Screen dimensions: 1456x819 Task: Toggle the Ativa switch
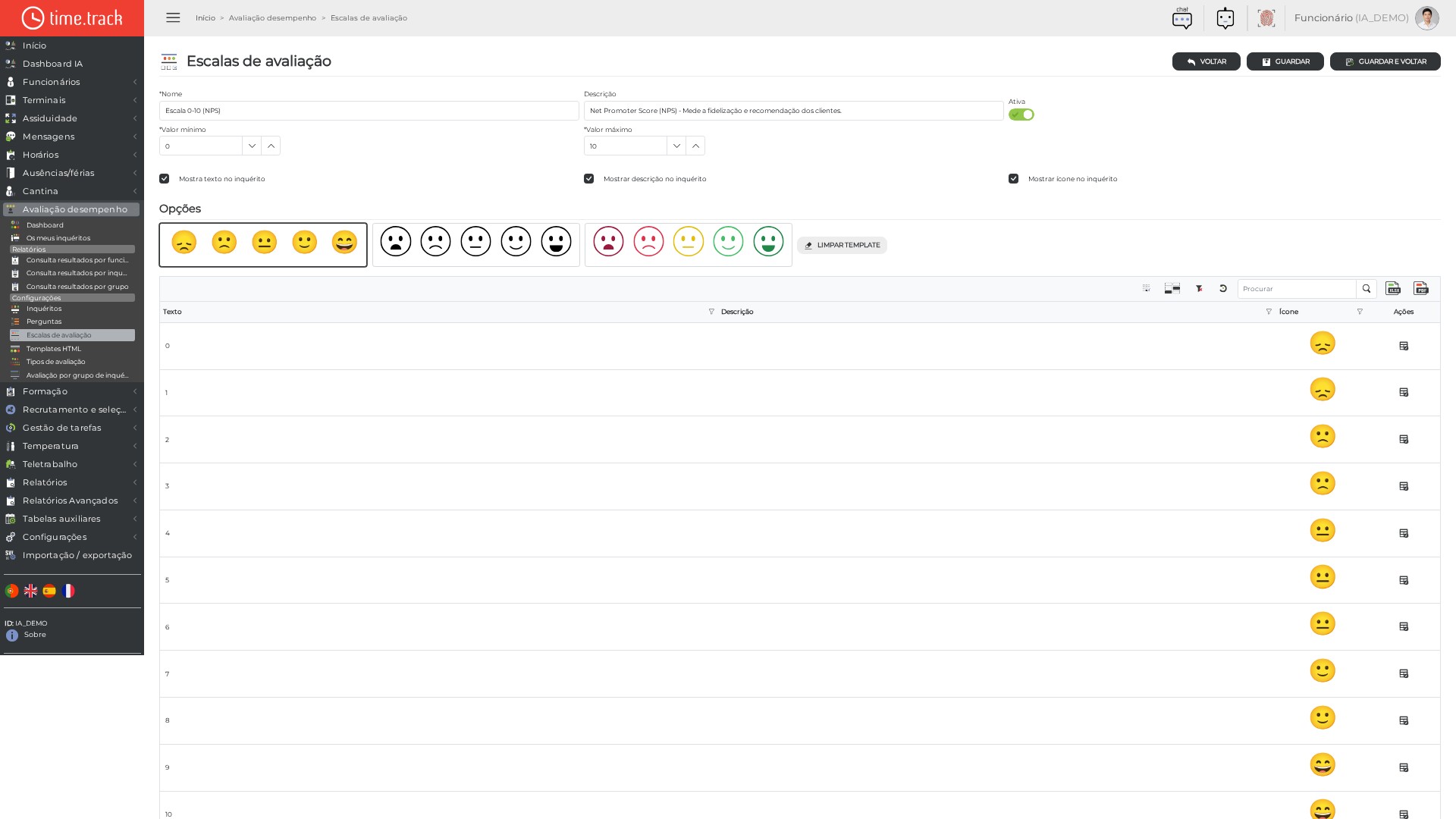coord(1021,115)
